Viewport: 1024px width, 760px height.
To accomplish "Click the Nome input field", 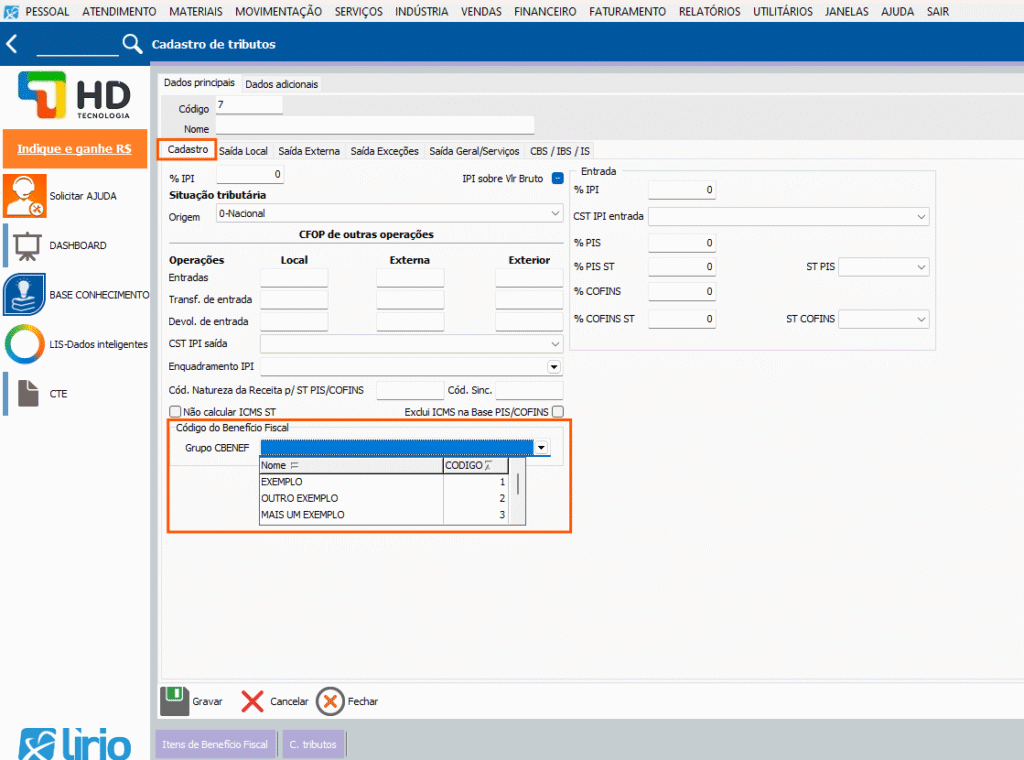I will [375, 126].
